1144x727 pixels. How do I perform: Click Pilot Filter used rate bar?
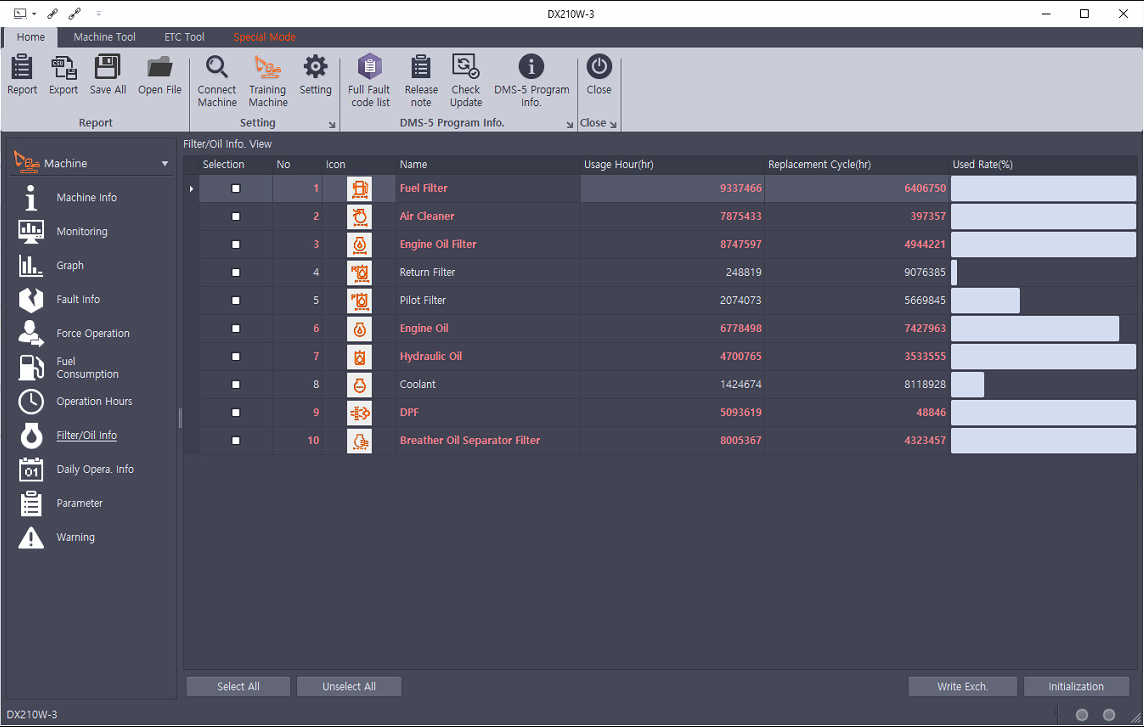tap(985, 300)
